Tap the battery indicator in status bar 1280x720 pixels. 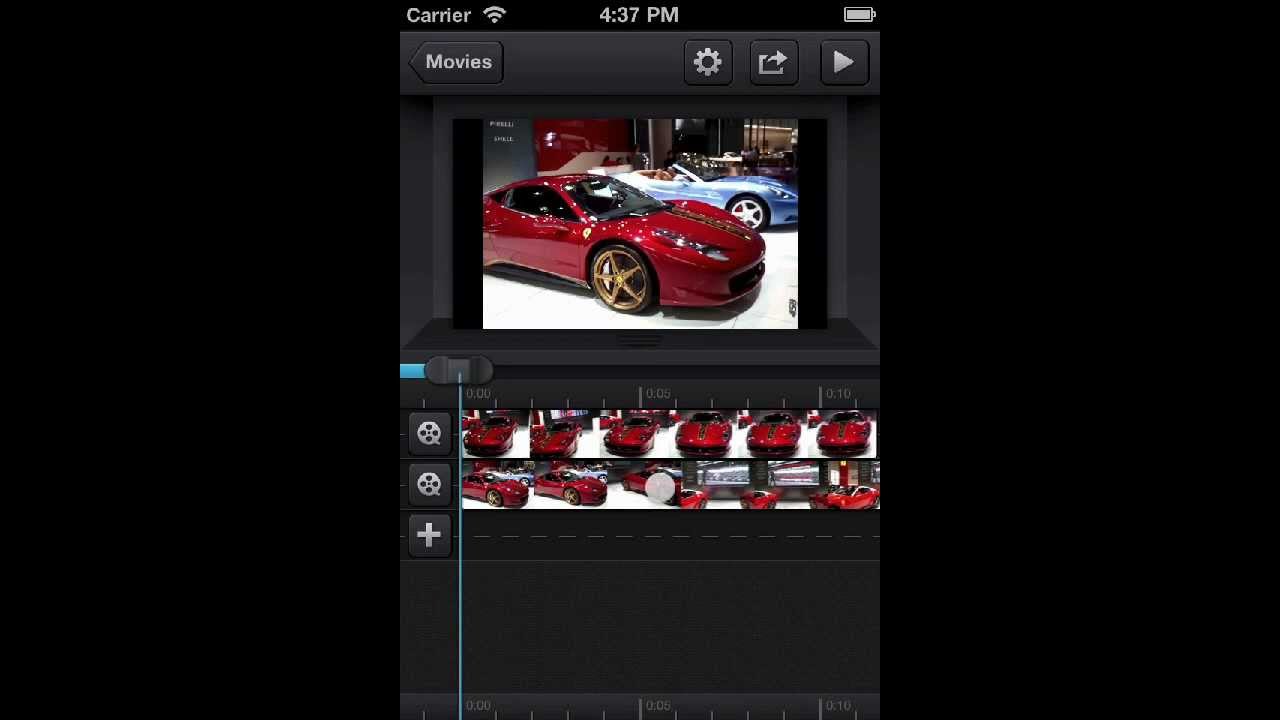click(859, 15)
